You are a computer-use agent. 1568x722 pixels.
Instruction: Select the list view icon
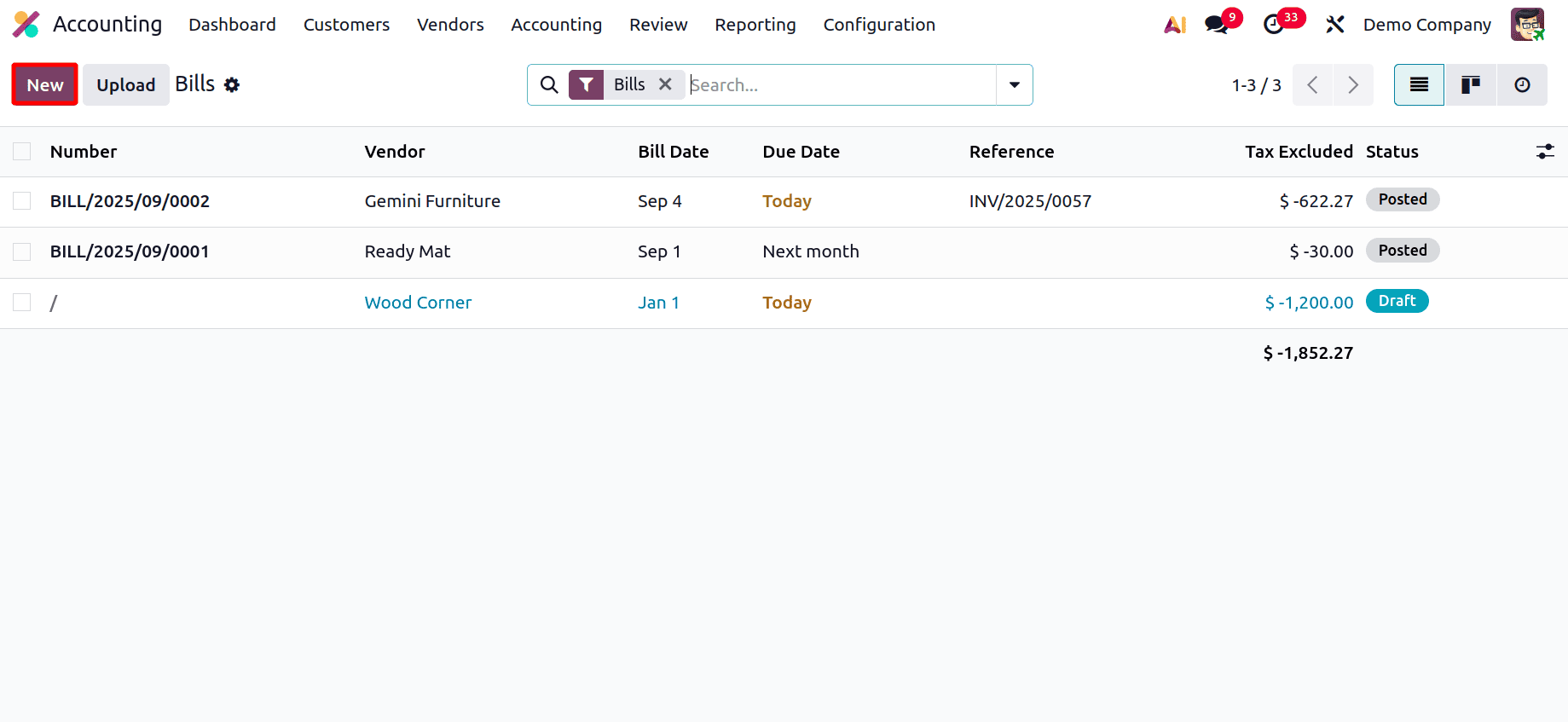1419,84
